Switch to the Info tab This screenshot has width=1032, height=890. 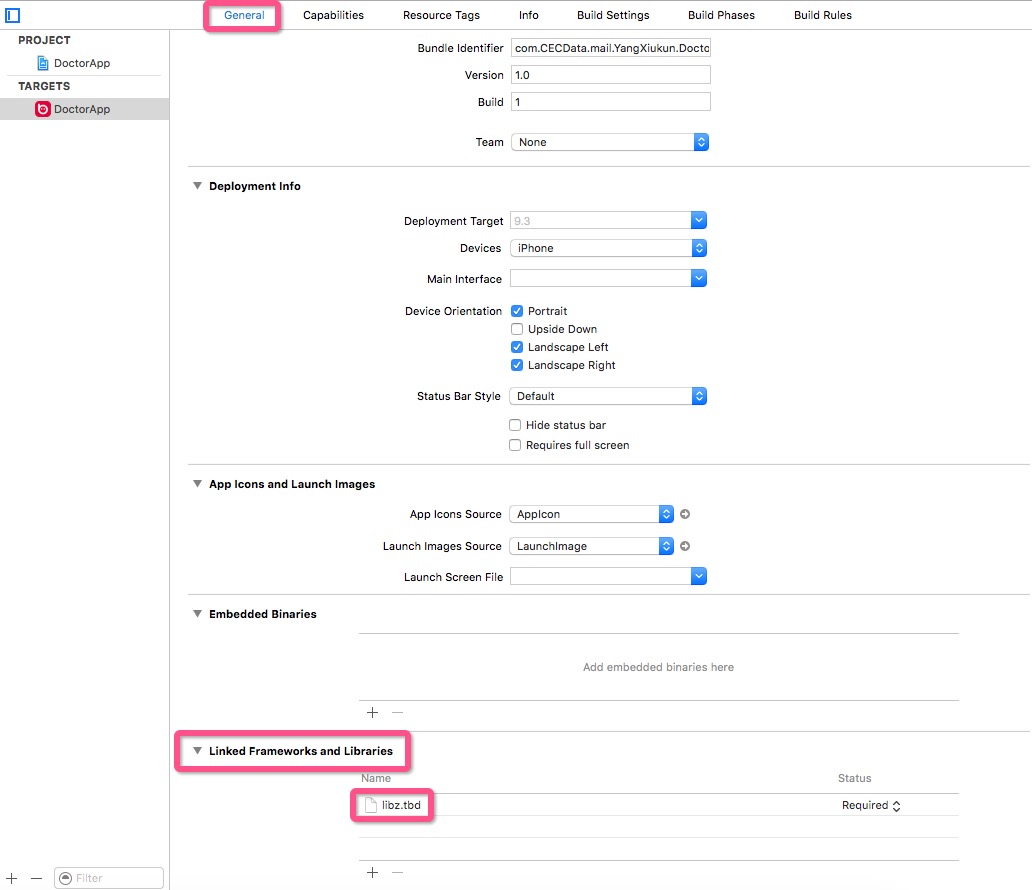tap(529, 15)
